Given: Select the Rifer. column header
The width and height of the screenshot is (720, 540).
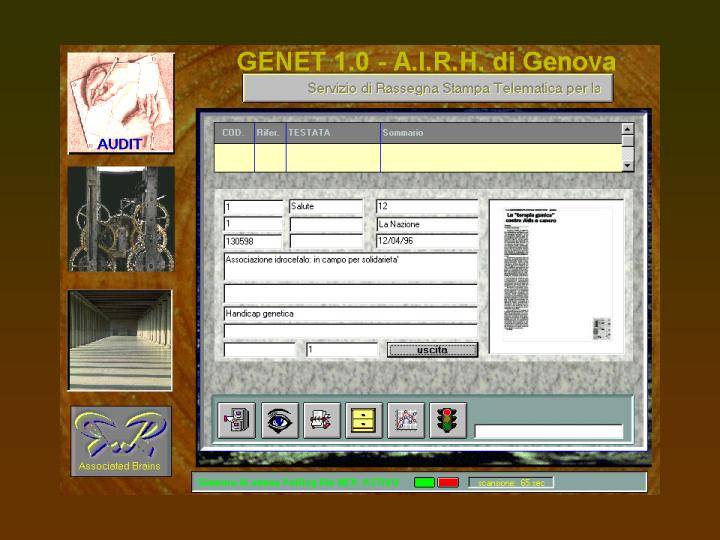Looking at the screenshot, I should click(270, 133).
